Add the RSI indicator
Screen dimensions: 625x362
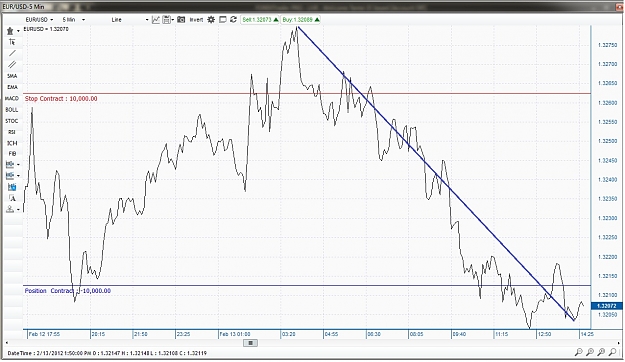tap(12, 132)
